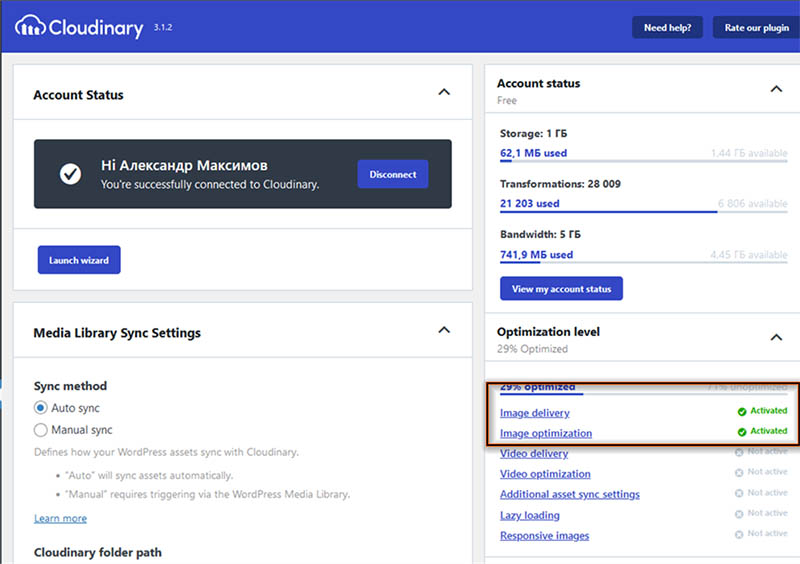Viewport: 800px width, 564px height.
Task: Click the 62,1 МБ used text
Action: click(533, 153)
